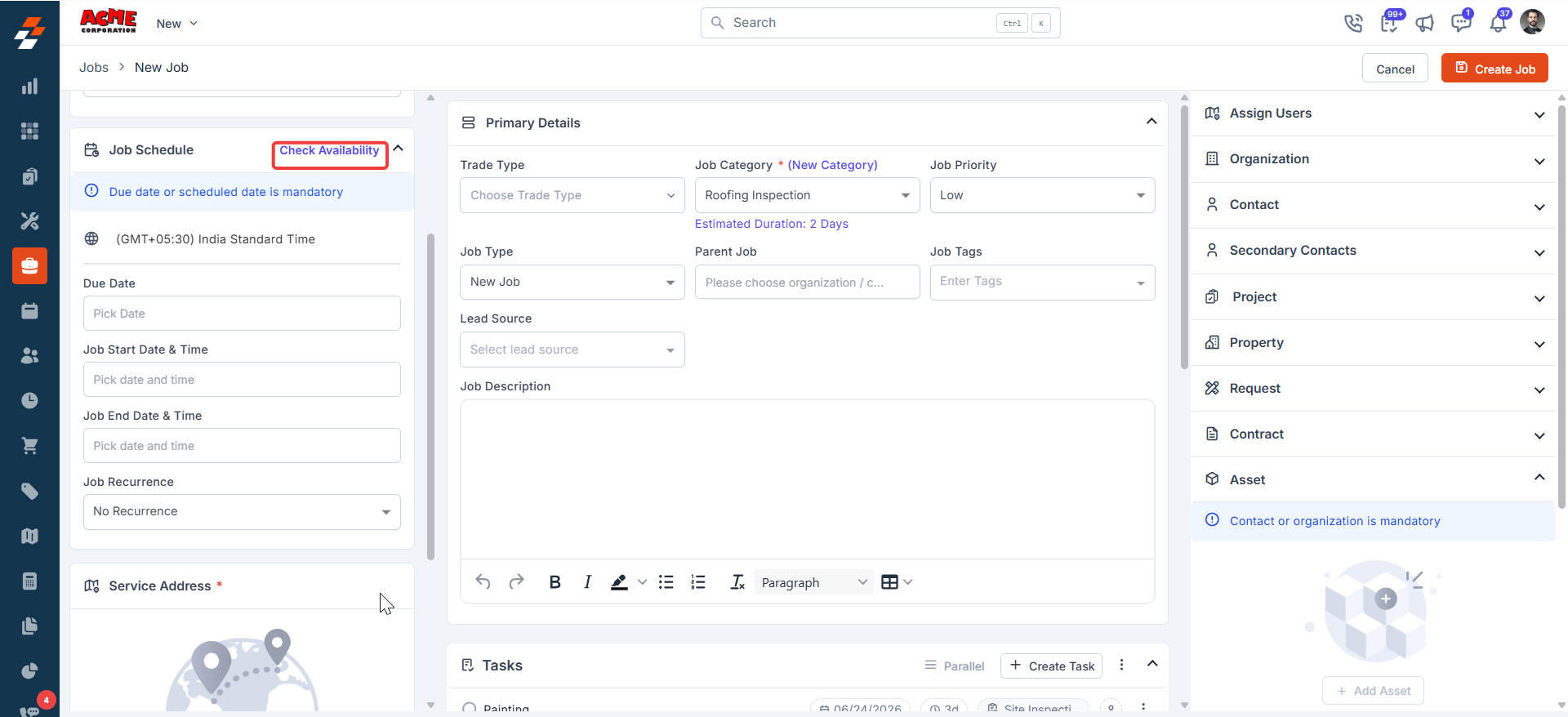Open Lead Source dropdown

coord(572,350)
